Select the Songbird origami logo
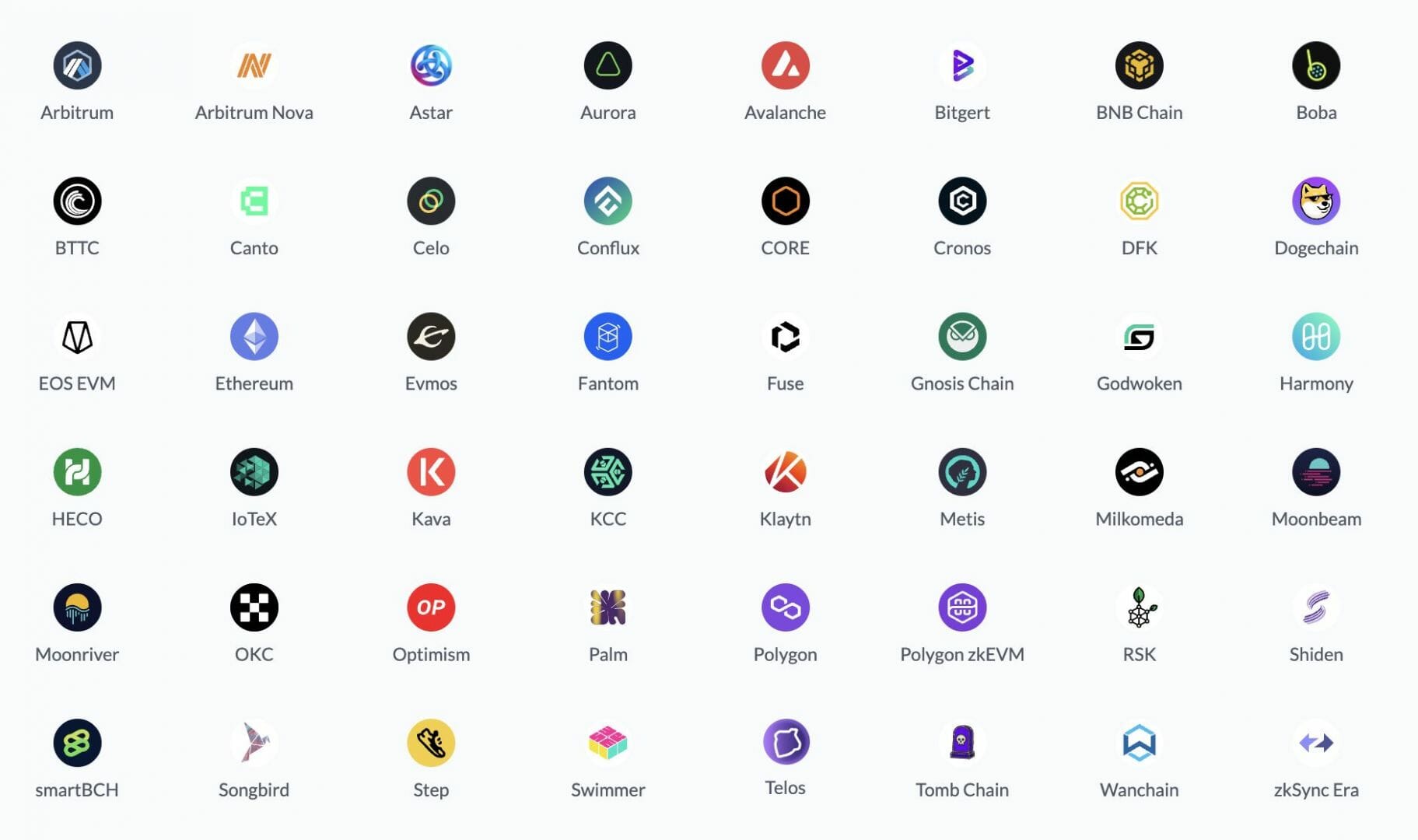1418x840 pixels. (254, 742)
